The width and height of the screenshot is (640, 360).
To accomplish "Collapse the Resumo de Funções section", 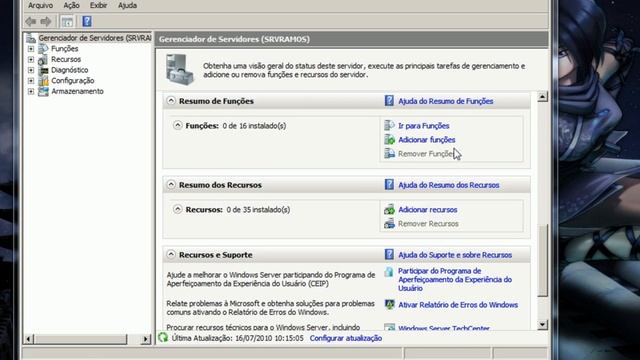I will (171, 101).
